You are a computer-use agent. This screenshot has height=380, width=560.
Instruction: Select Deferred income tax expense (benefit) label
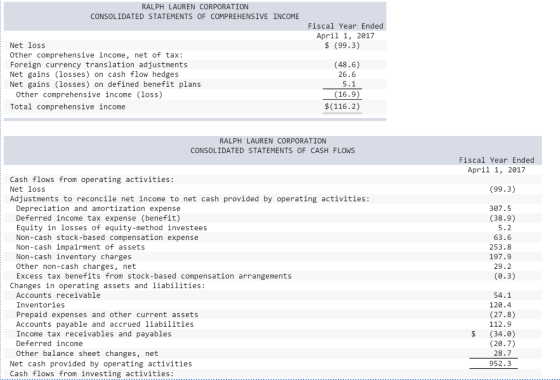[x=98, y=218]
